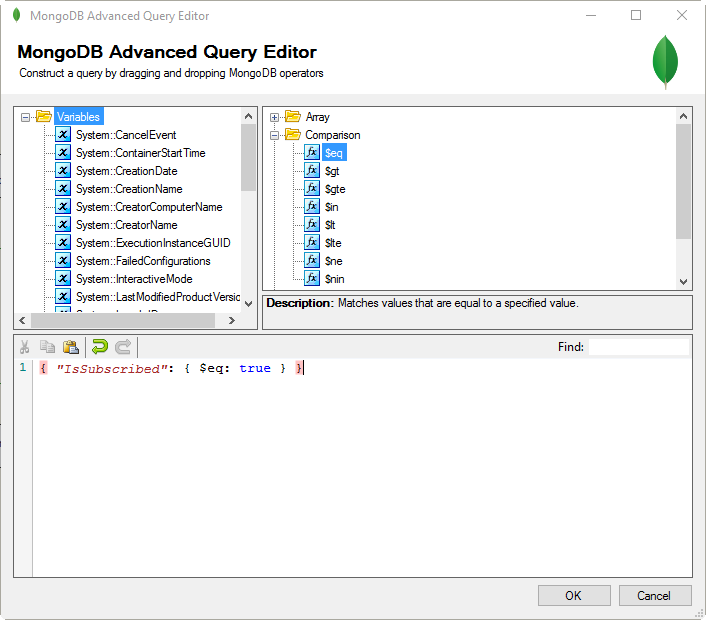Confirm the query with OK
This screenshot has height=620, width=706.
[574, 596]
